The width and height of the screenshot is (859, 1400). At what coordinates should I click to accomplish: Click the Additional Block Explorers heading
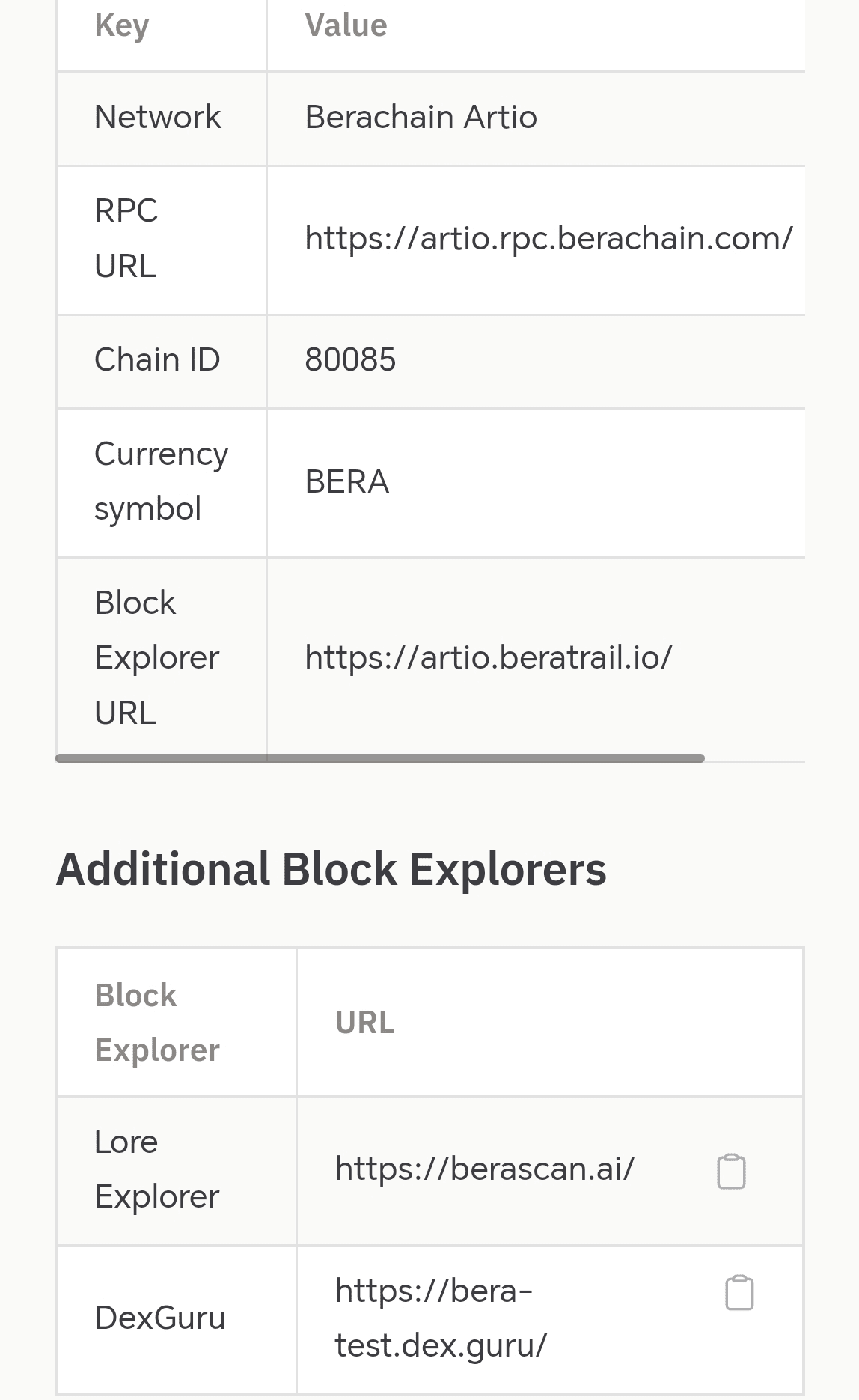pos(333,868)
